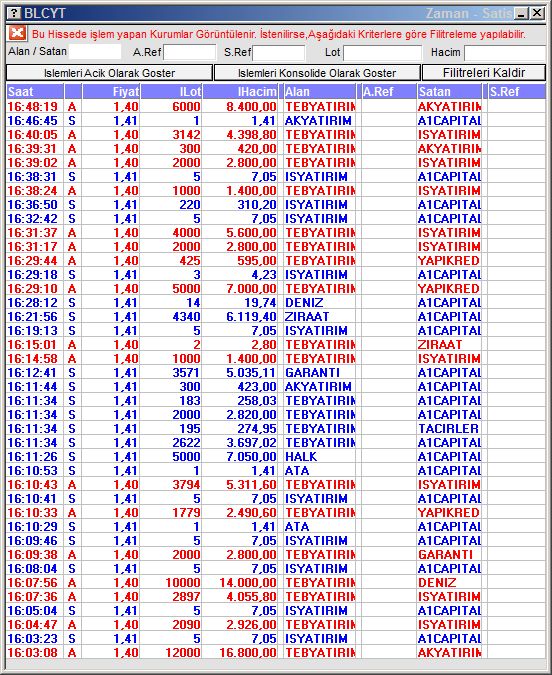The width and height of the screenshot is (552, 675).
Task: Sort by the A.Ref column header
Action: tap(389, 92)
